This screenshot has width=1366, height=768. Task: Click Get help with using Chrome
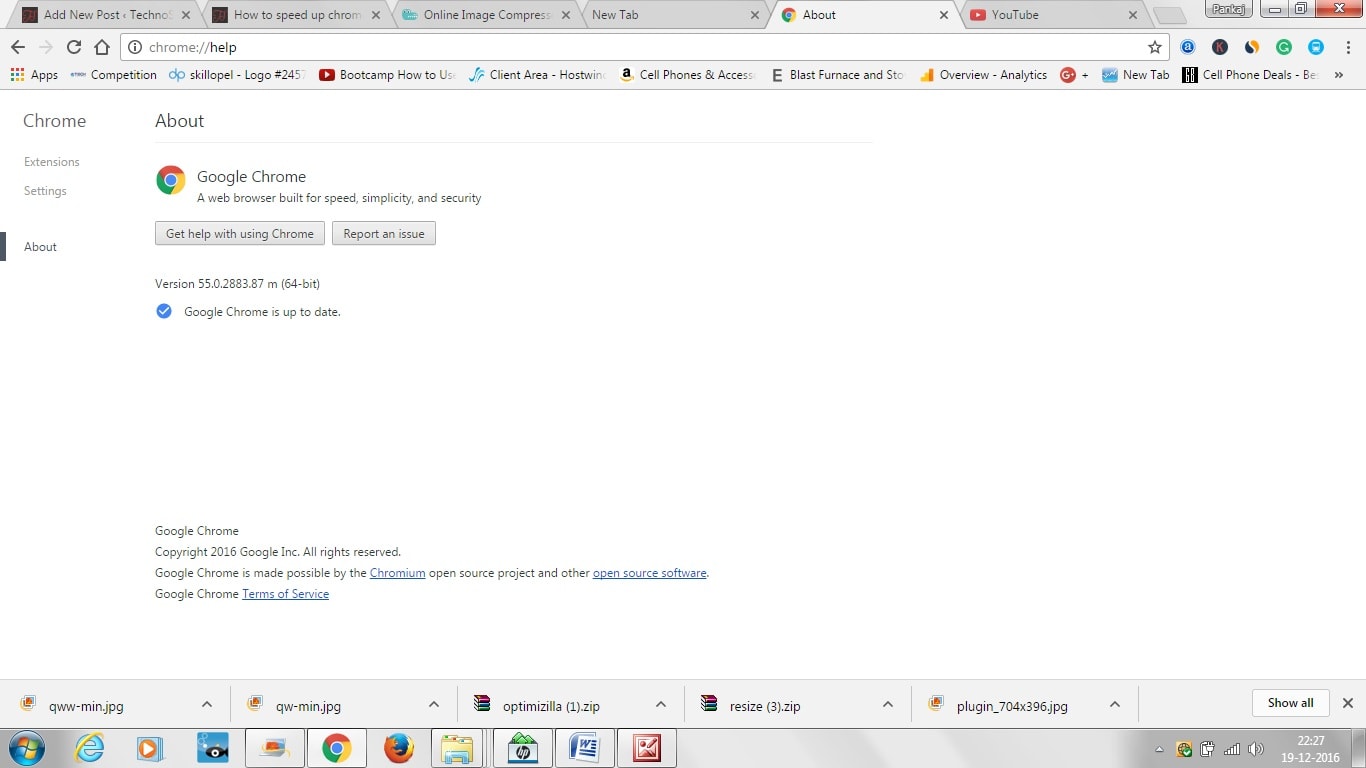(x=240, y=234)
